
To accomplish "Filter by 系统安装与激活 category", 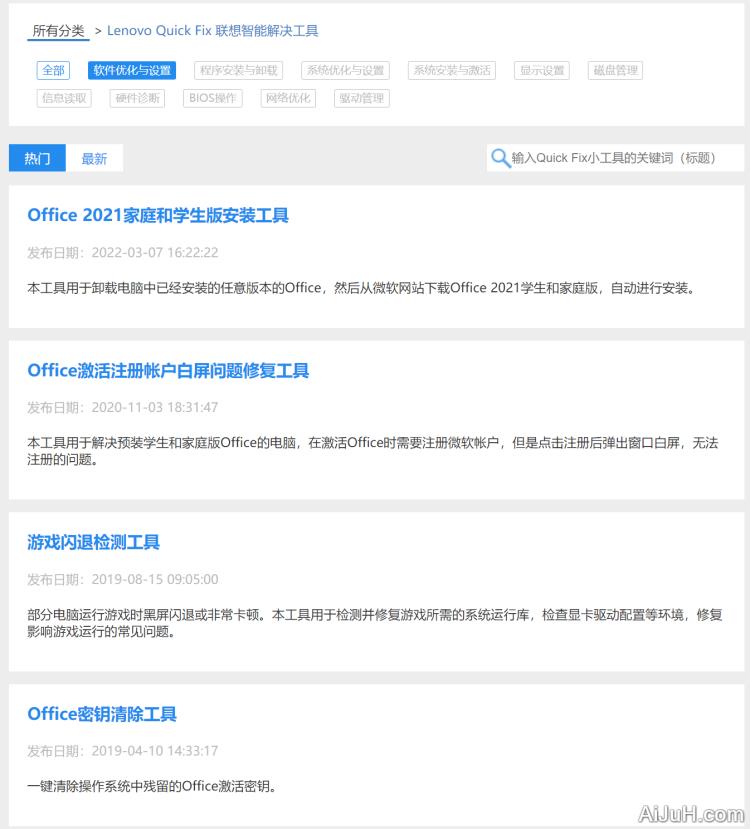I will point(452,70).
